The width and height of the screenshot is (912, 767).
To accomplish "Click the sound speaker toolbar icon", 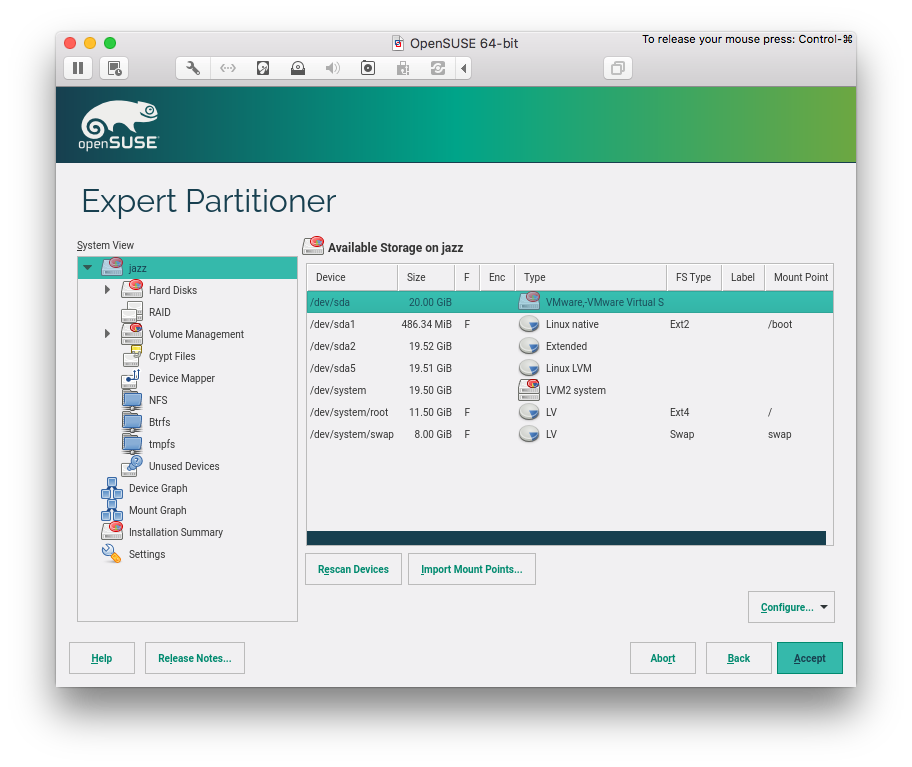I will 333,68.
